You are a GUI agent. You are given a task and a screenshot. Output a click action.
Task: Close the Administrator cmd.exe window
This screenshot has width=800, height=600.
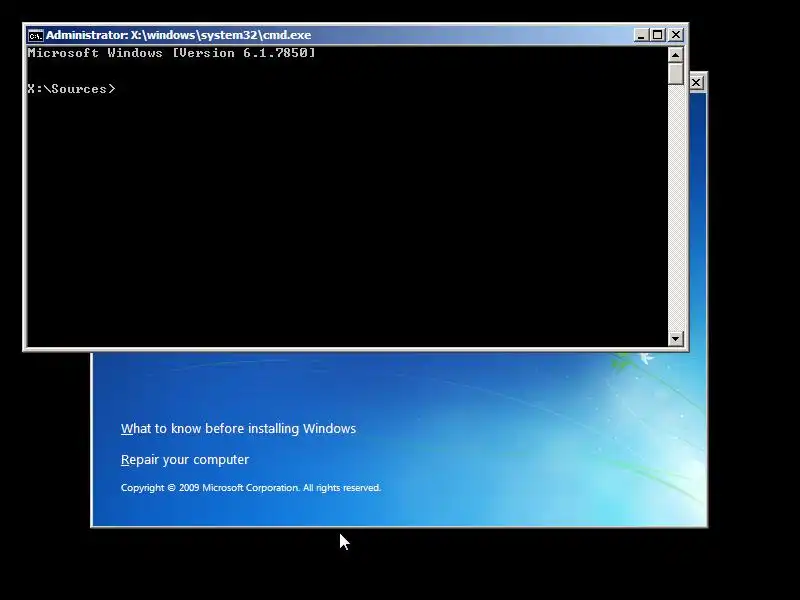pos(676,35)
